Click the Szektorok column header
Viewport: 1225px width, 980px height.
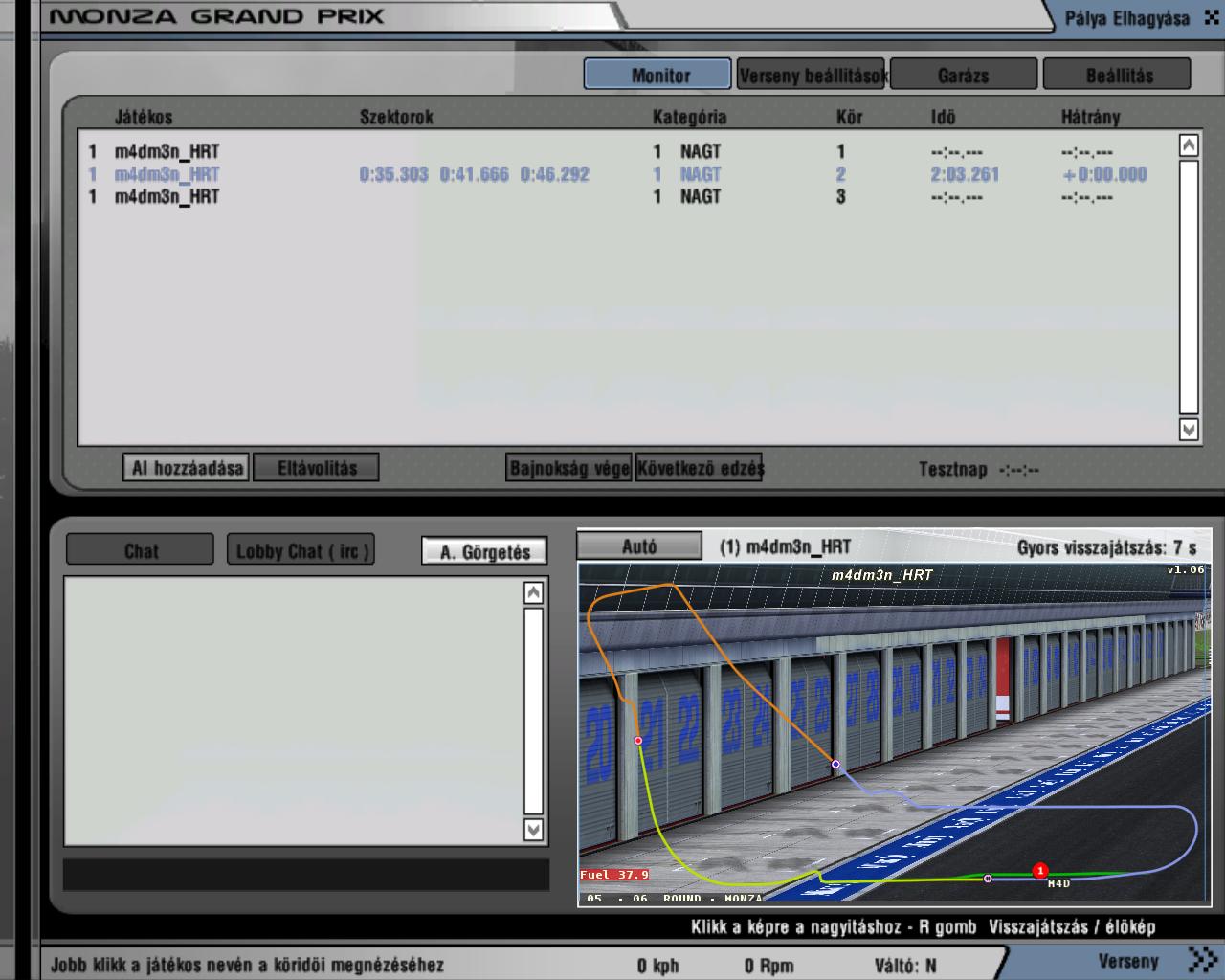coord(396,117)
